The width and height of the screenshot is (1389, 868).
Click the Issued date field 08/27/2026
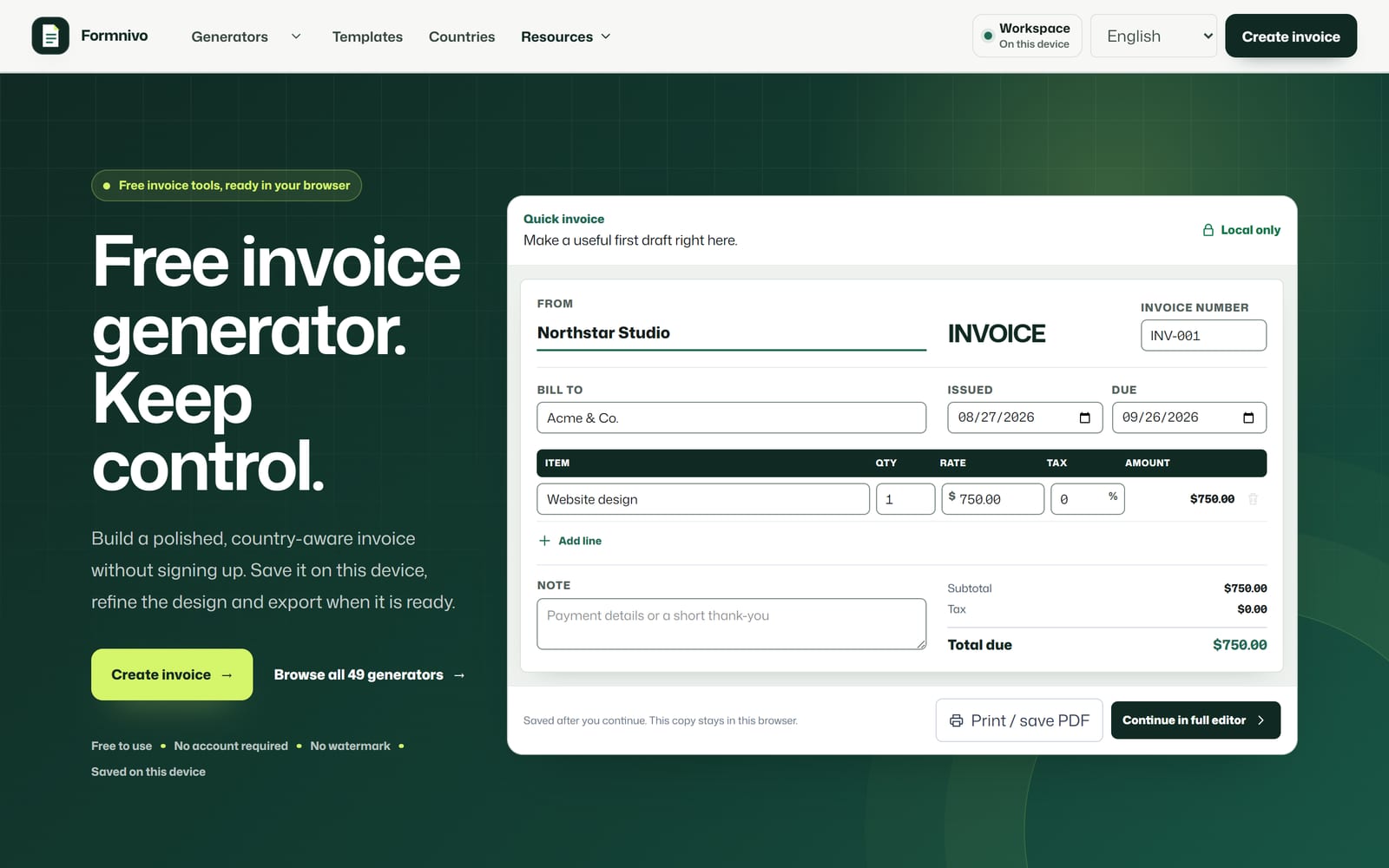click(x=1024, y=418)
